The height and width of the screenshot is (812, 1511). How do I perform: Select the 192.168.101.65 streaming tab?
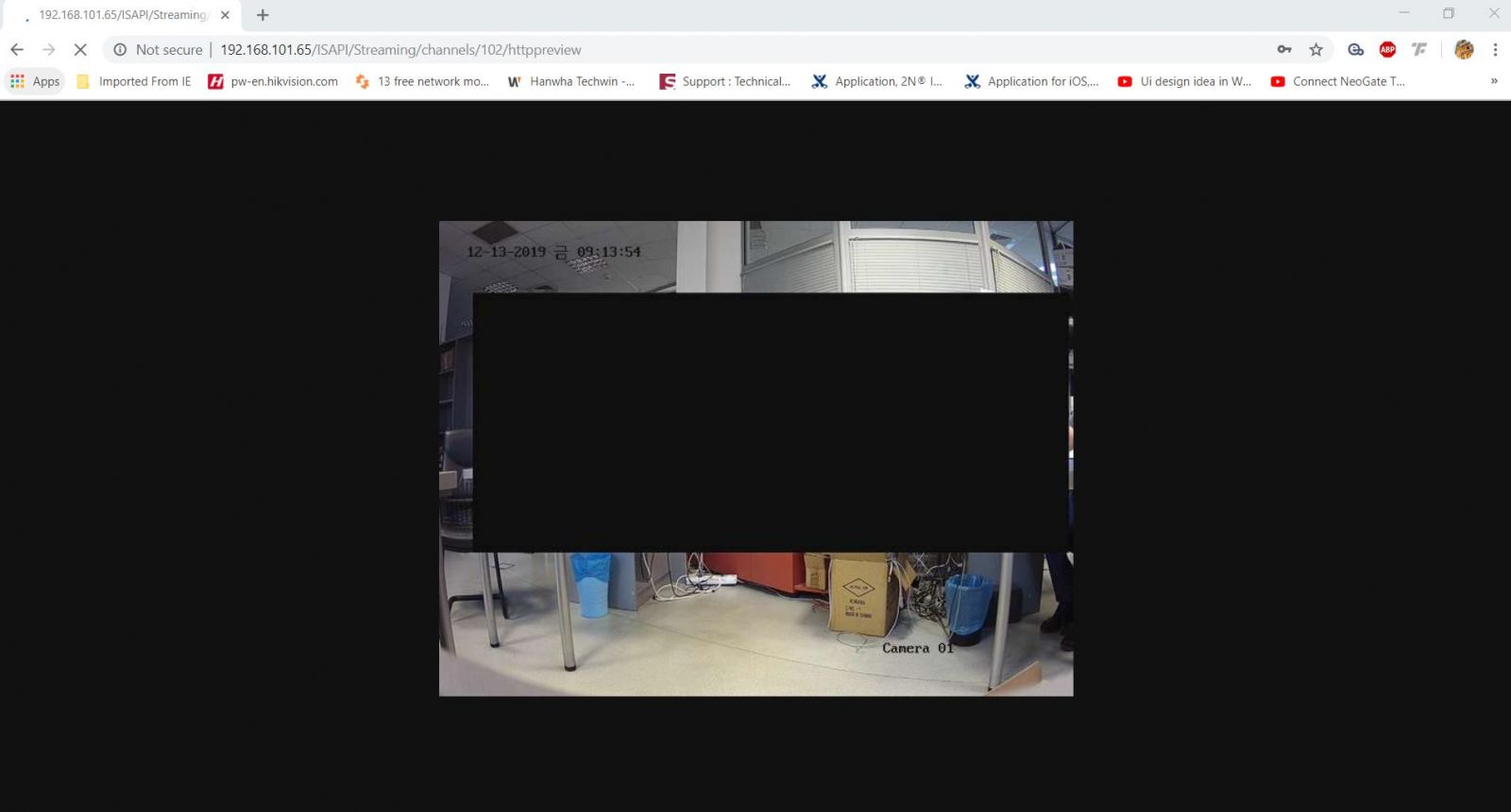click(121, 15)
